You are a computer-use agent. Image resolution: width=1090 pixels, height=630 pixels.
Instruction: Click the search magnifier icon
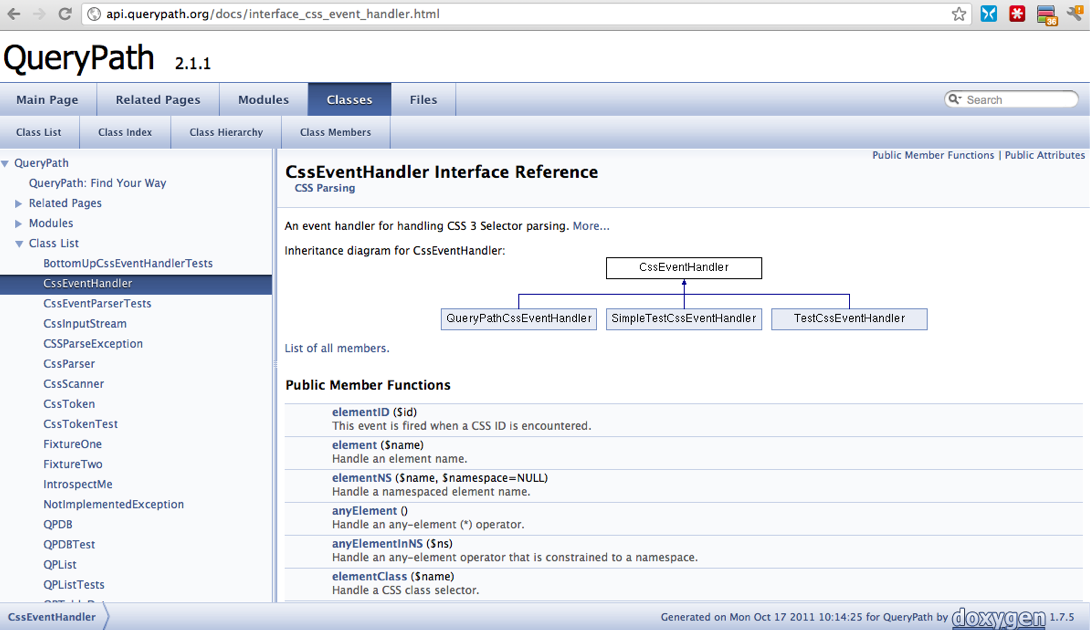(955, 100)
